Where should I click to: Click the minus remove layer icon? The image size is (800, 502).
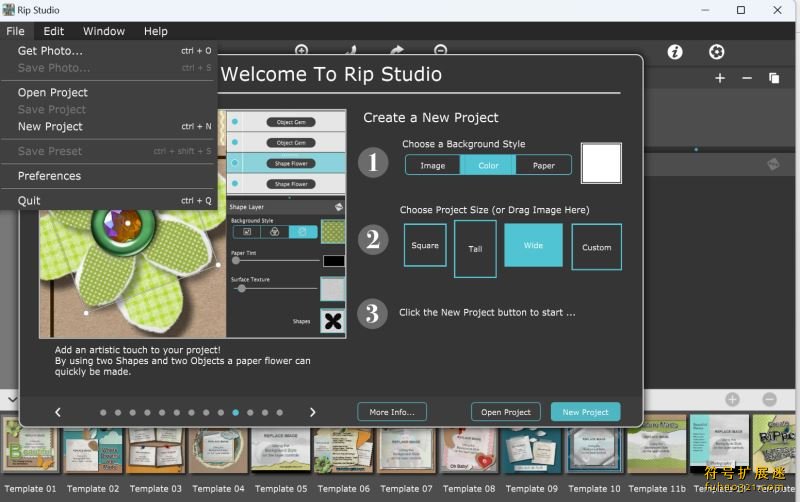click(x=747, y=78)
